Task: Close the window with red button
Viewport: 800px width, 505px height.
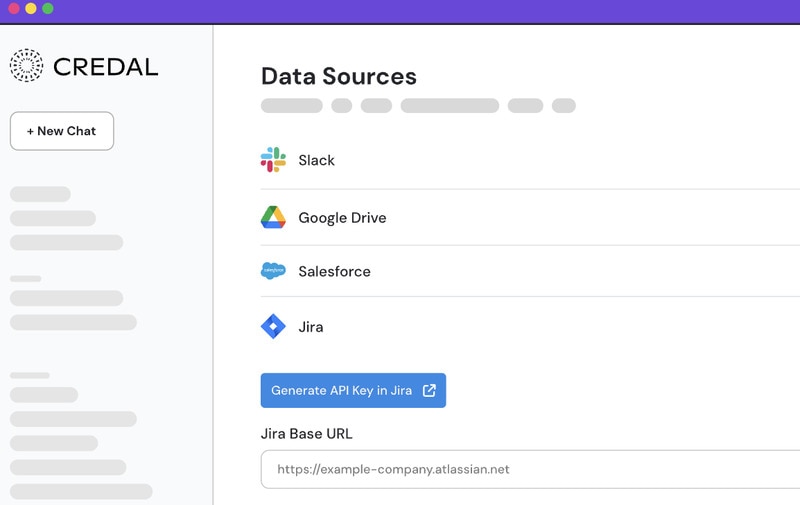Action: tap(14, 9)
